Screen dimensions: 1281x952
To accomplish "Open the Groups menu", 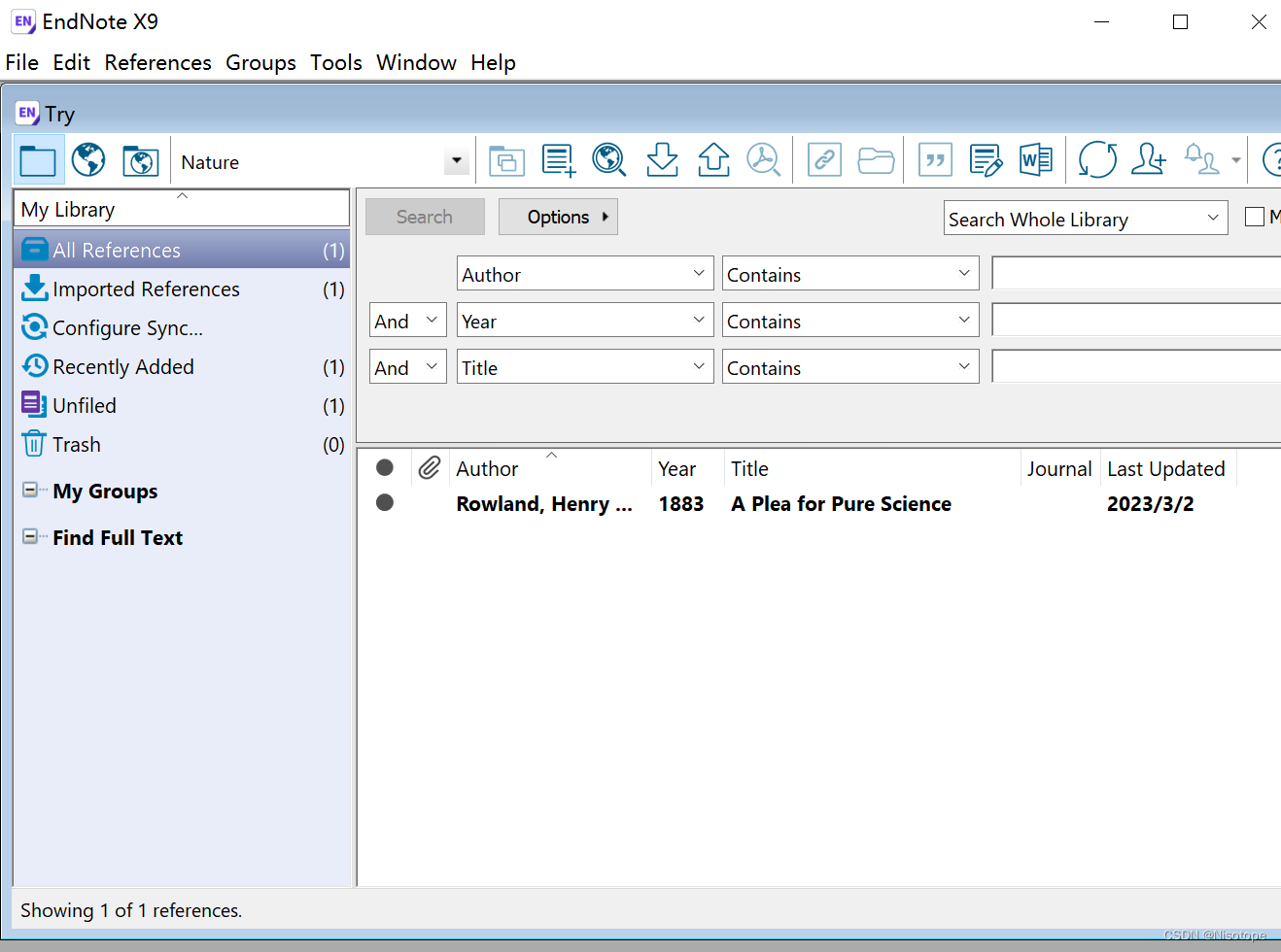I will coord(260,63).
